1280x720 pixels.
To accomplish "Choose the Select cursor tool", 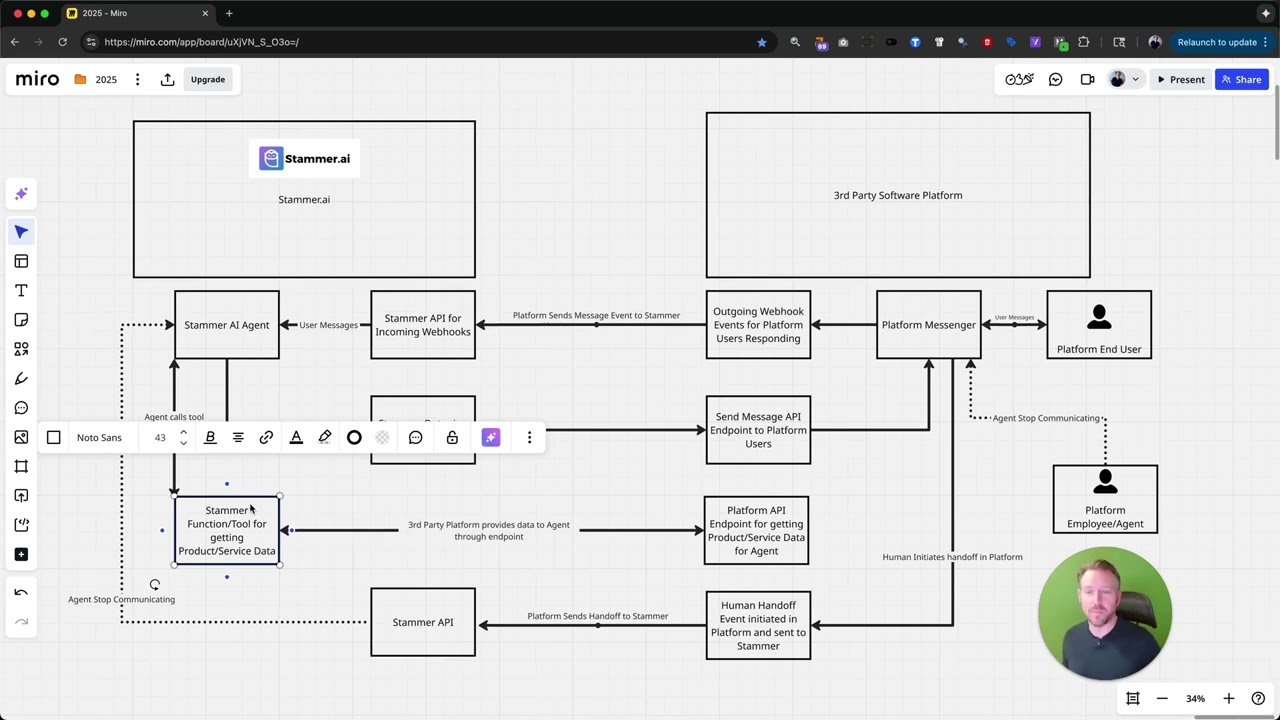I will pyautogui.click(x=21, y=232).
